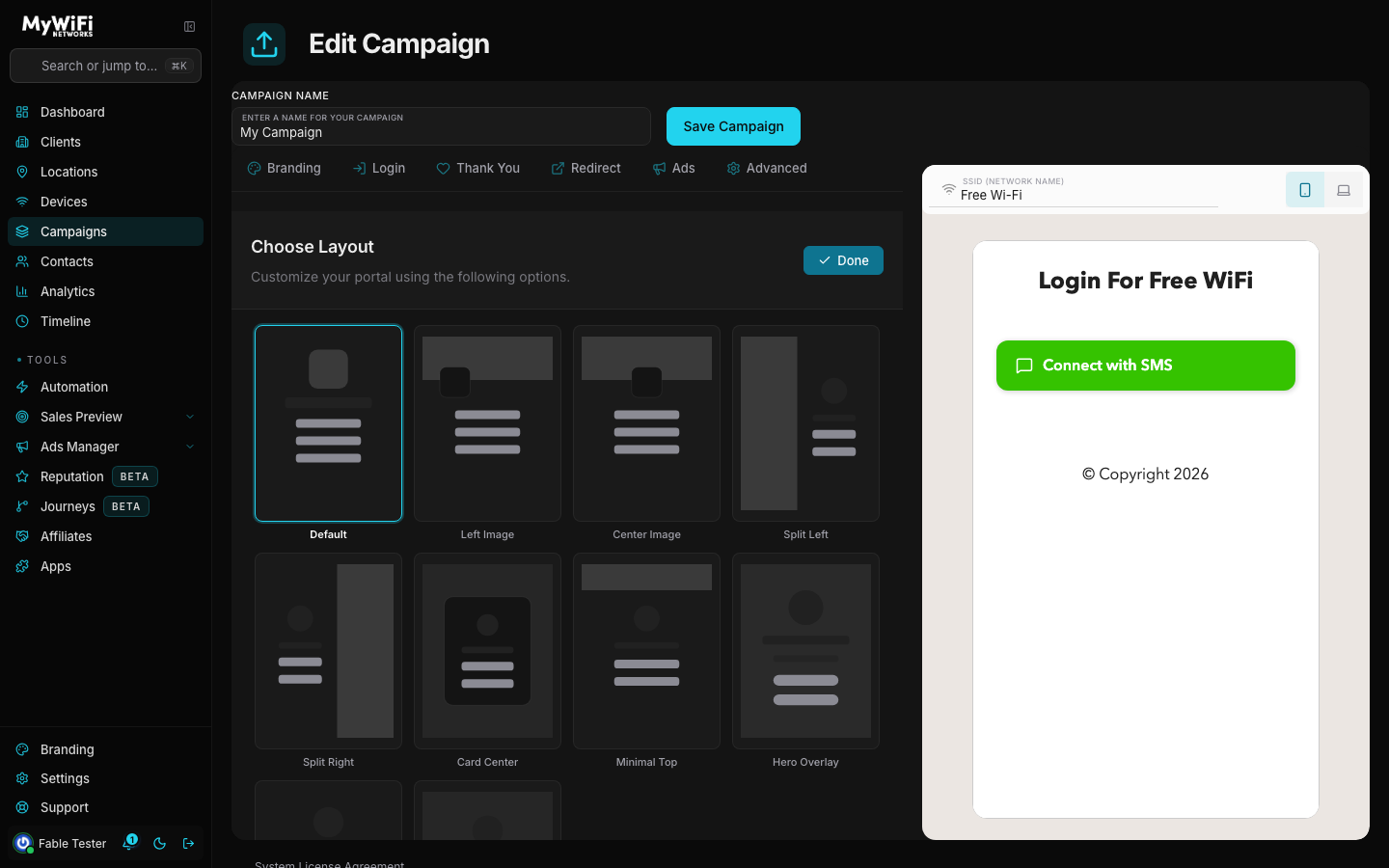Image resolution: width=1389 pixels, height=868 pixels.
Task: Expand the Ads Manager submenu chevron
Action: point(190,447)
